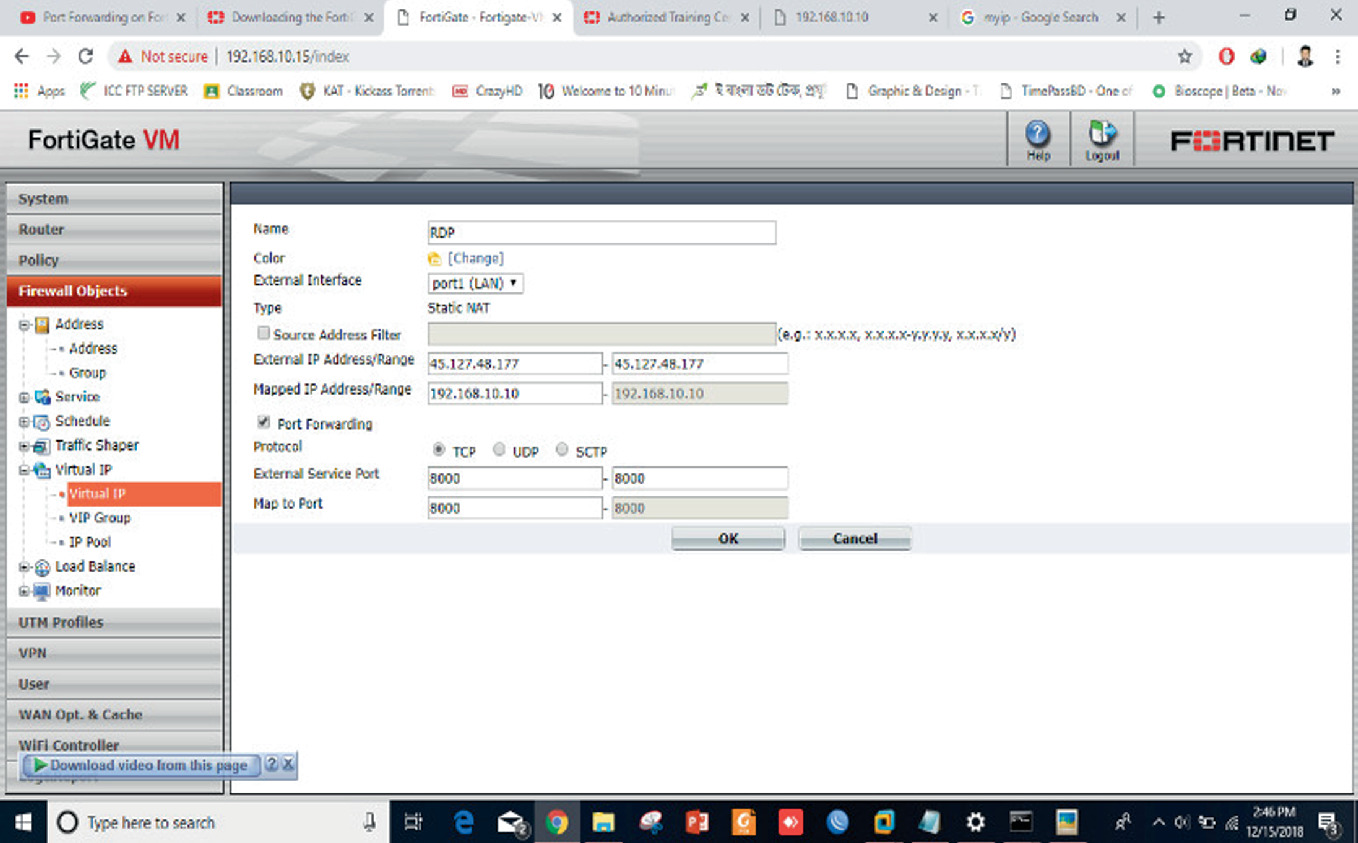
Task: Open Chrome three-dot menu
Action: click(1337, 57)
